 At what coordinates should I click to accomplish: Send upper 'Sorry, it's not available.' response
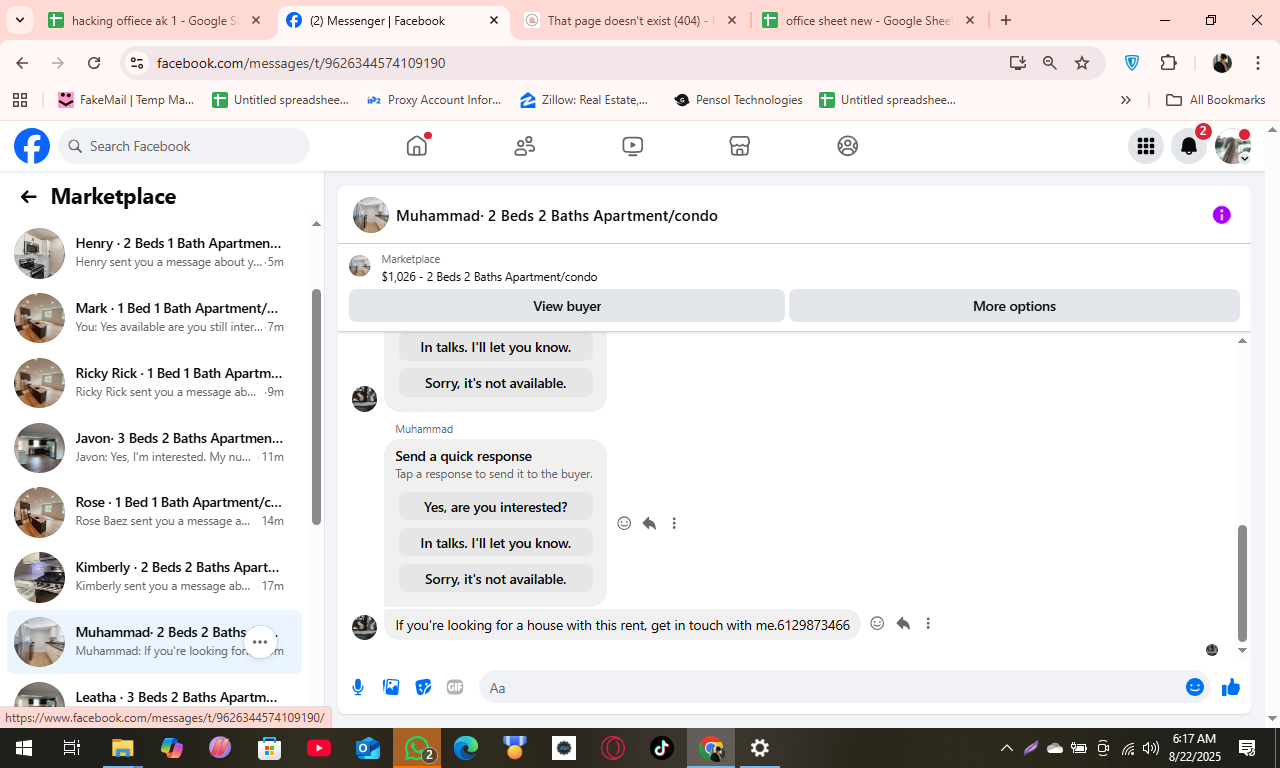point(495,383)
